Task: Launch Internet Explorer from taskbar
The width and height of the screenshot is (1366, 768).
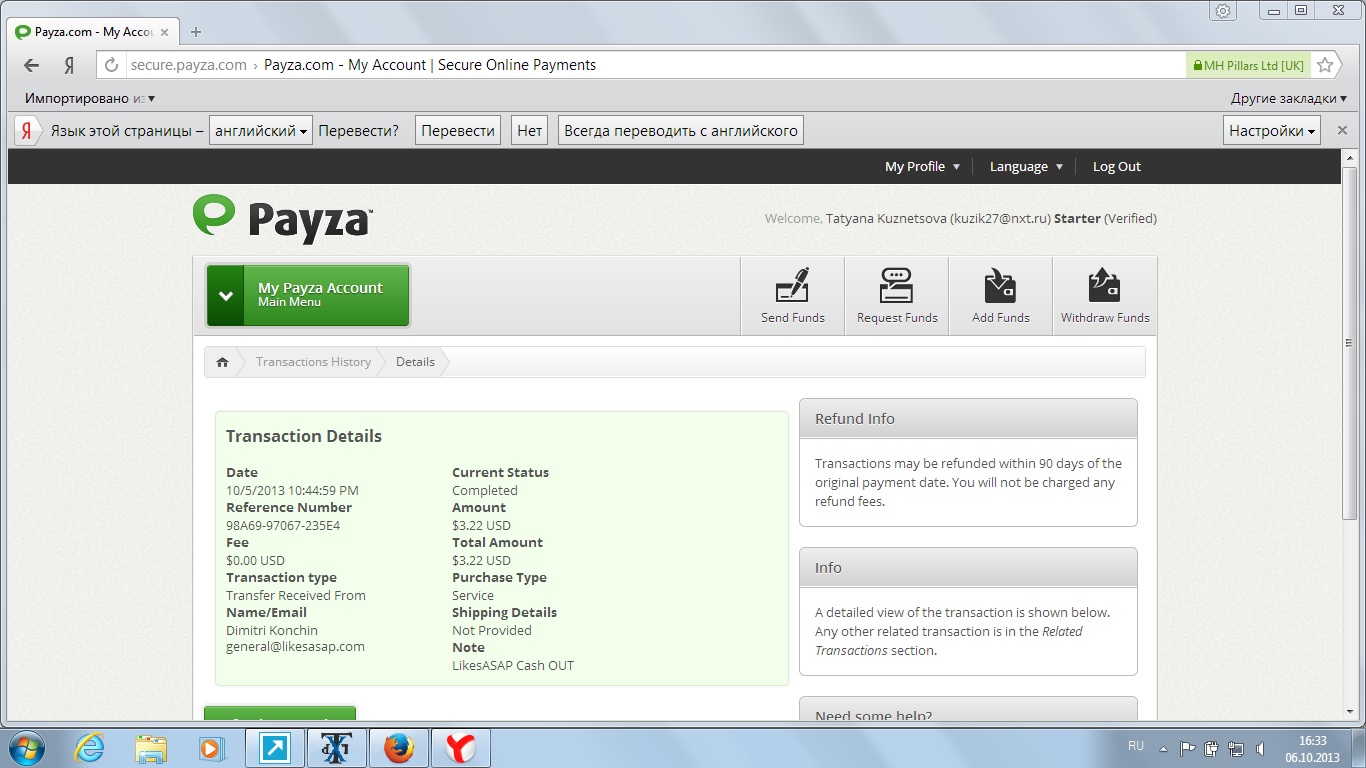Action: pyautogui.click(x=89, y=748)
